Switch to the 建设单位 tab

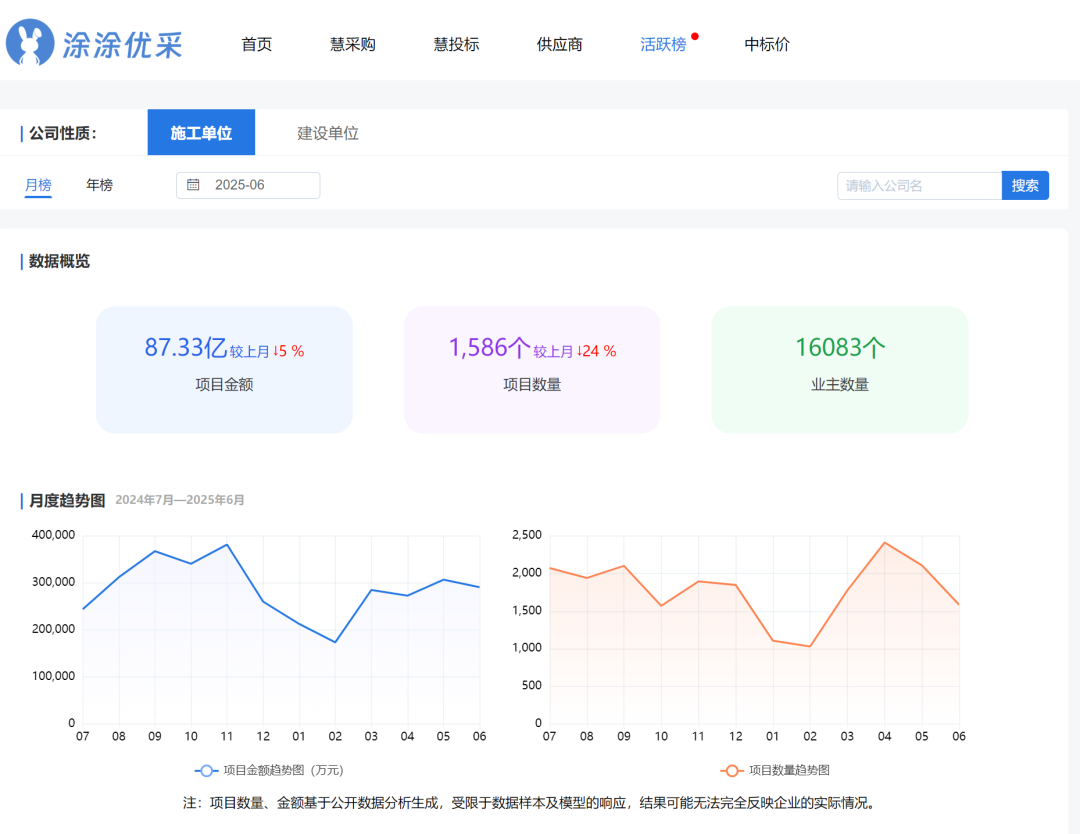pos(328,133)
